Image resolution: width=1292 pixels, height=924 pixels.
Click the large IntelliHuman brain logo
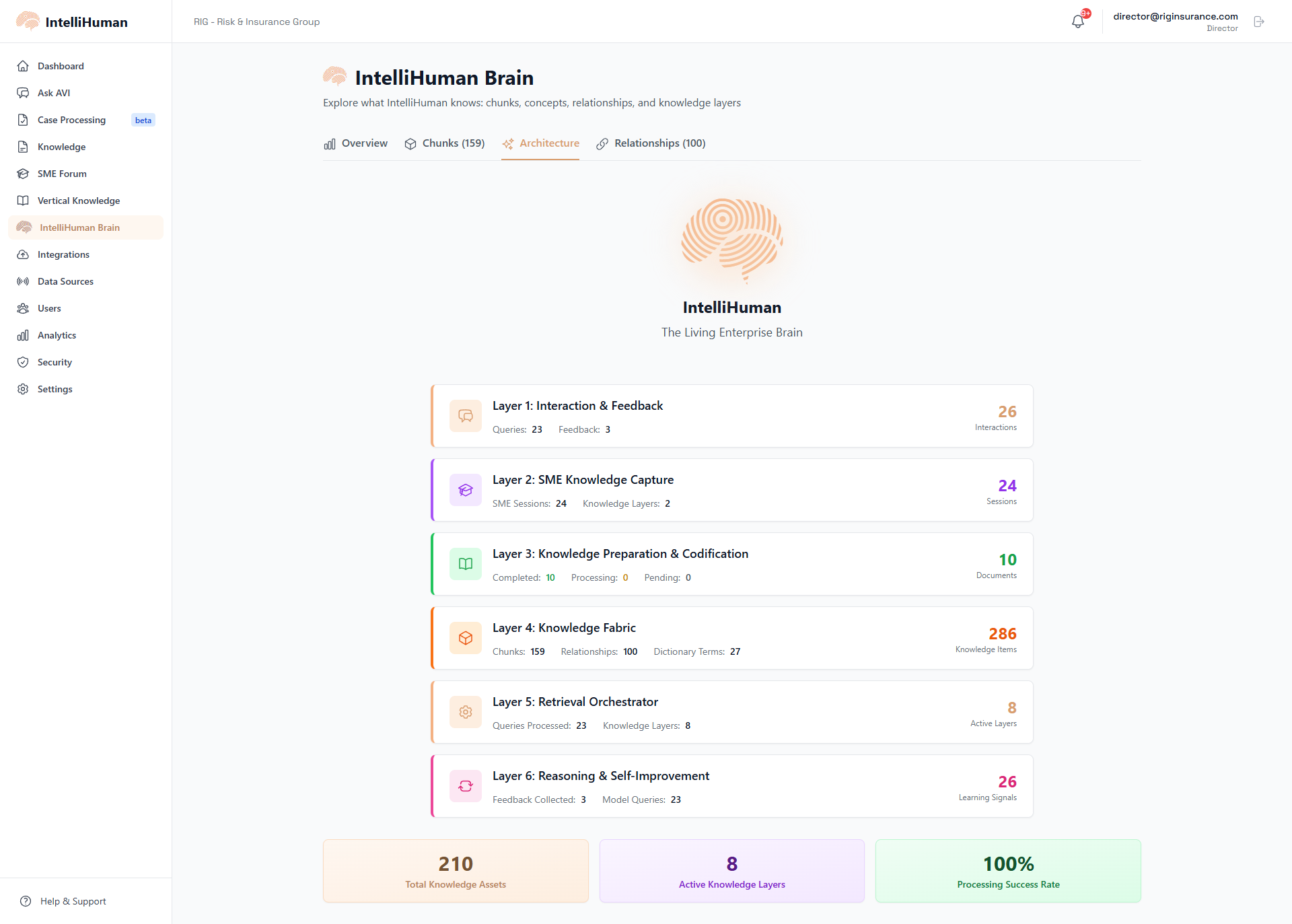(x=731, y=240)
